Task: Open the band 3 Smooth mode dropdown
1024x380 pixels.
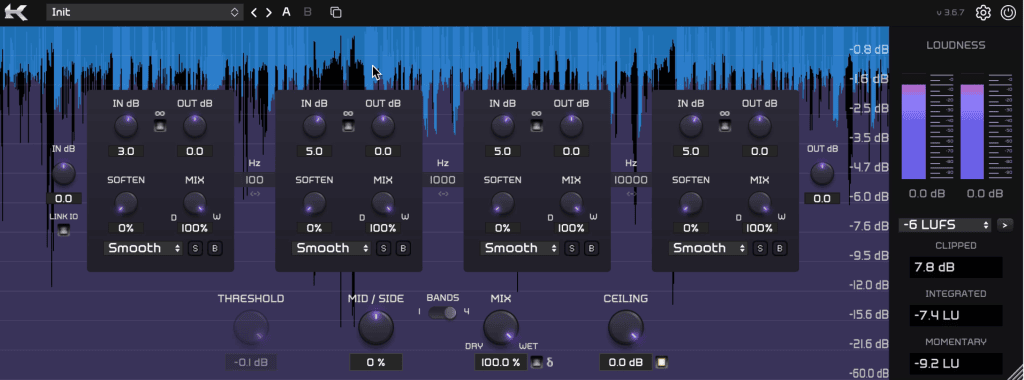Action: tap(519, 248)
